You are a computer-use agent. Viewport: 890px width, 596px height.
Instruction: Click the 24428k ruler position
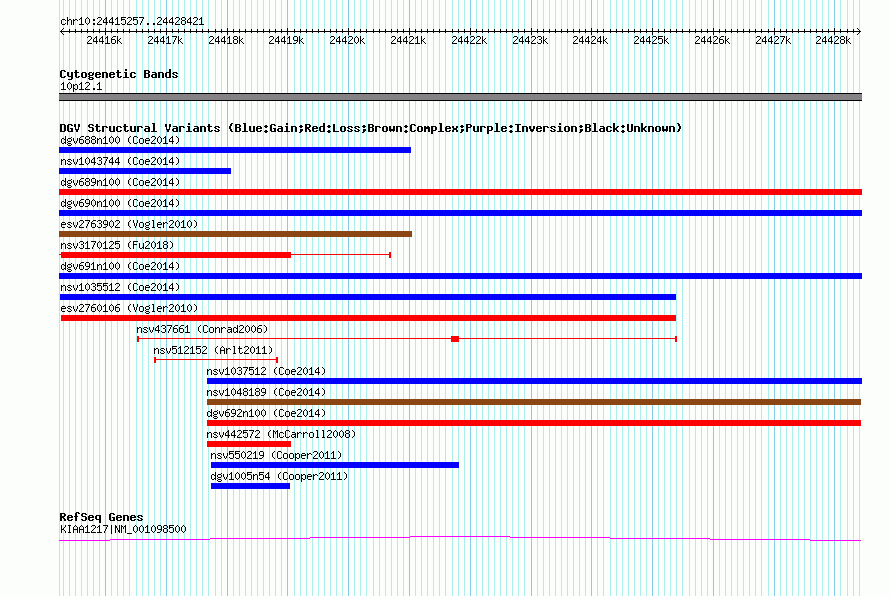coord(833,40)
